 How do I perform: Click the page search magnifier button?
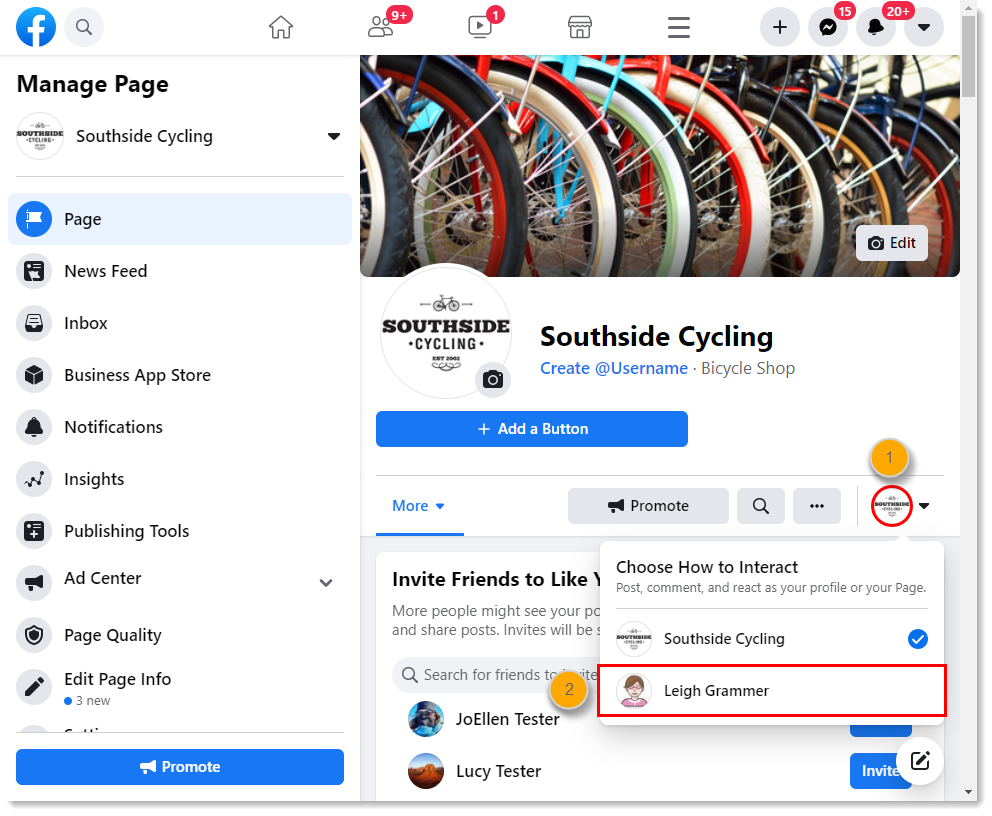point(760,506)
